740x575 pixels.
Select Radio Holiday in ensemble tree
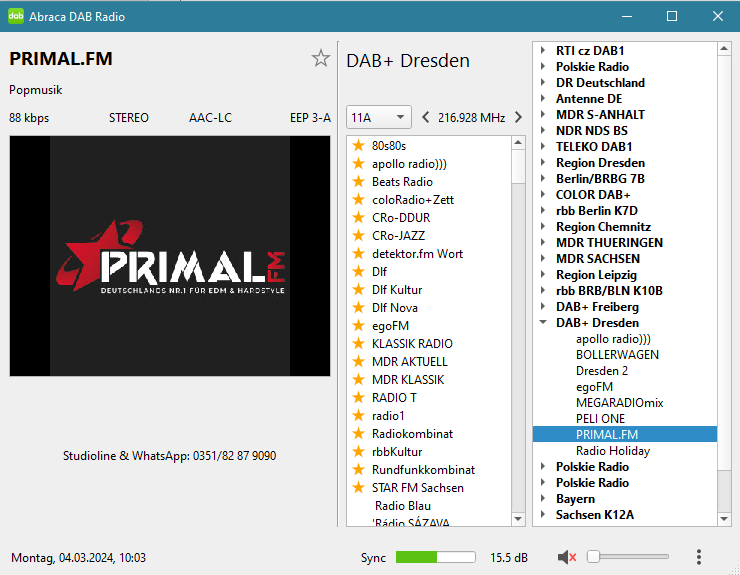coord(612,451)
